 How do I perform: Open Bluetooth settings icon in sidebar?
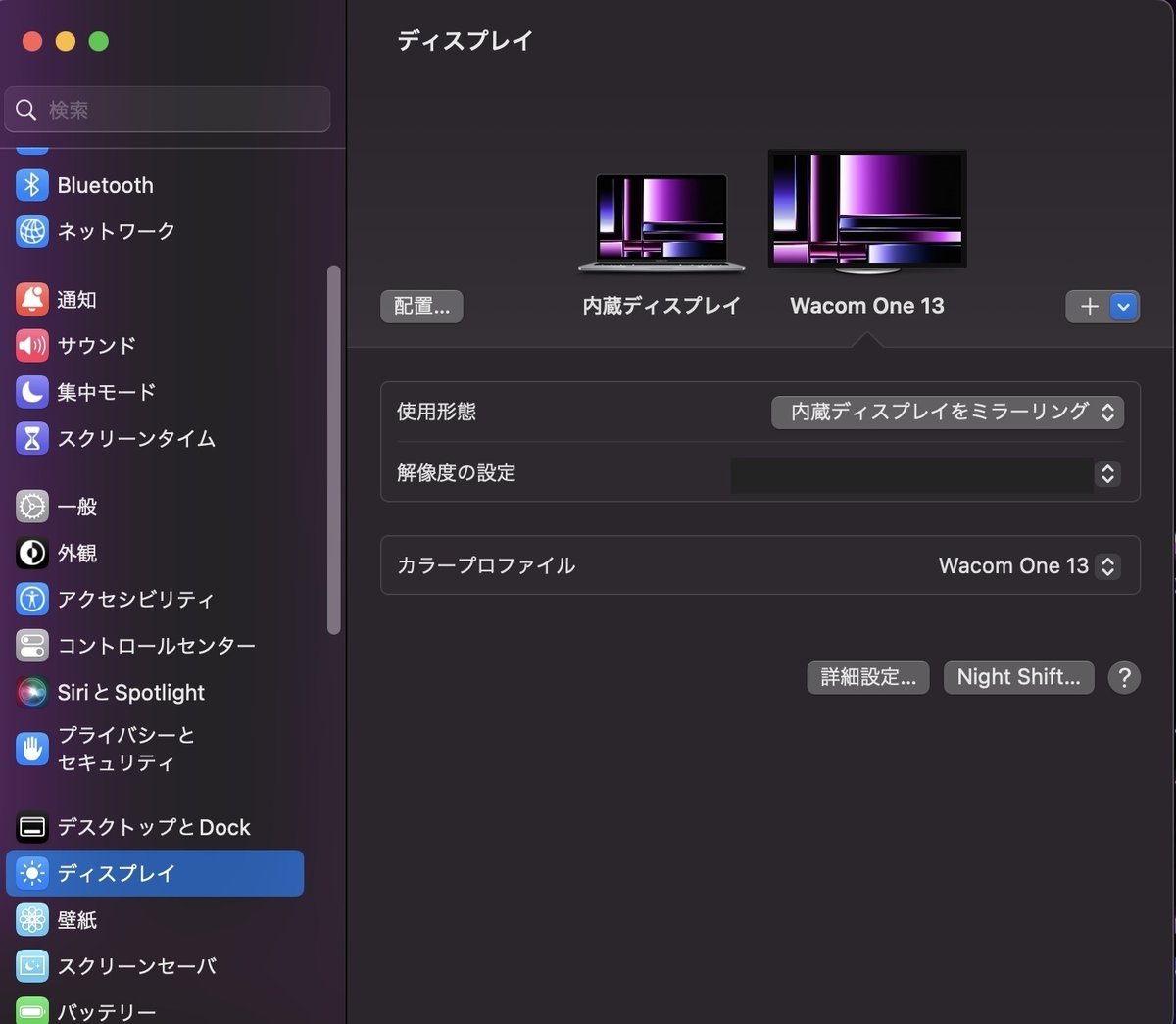tap(32, 185)
